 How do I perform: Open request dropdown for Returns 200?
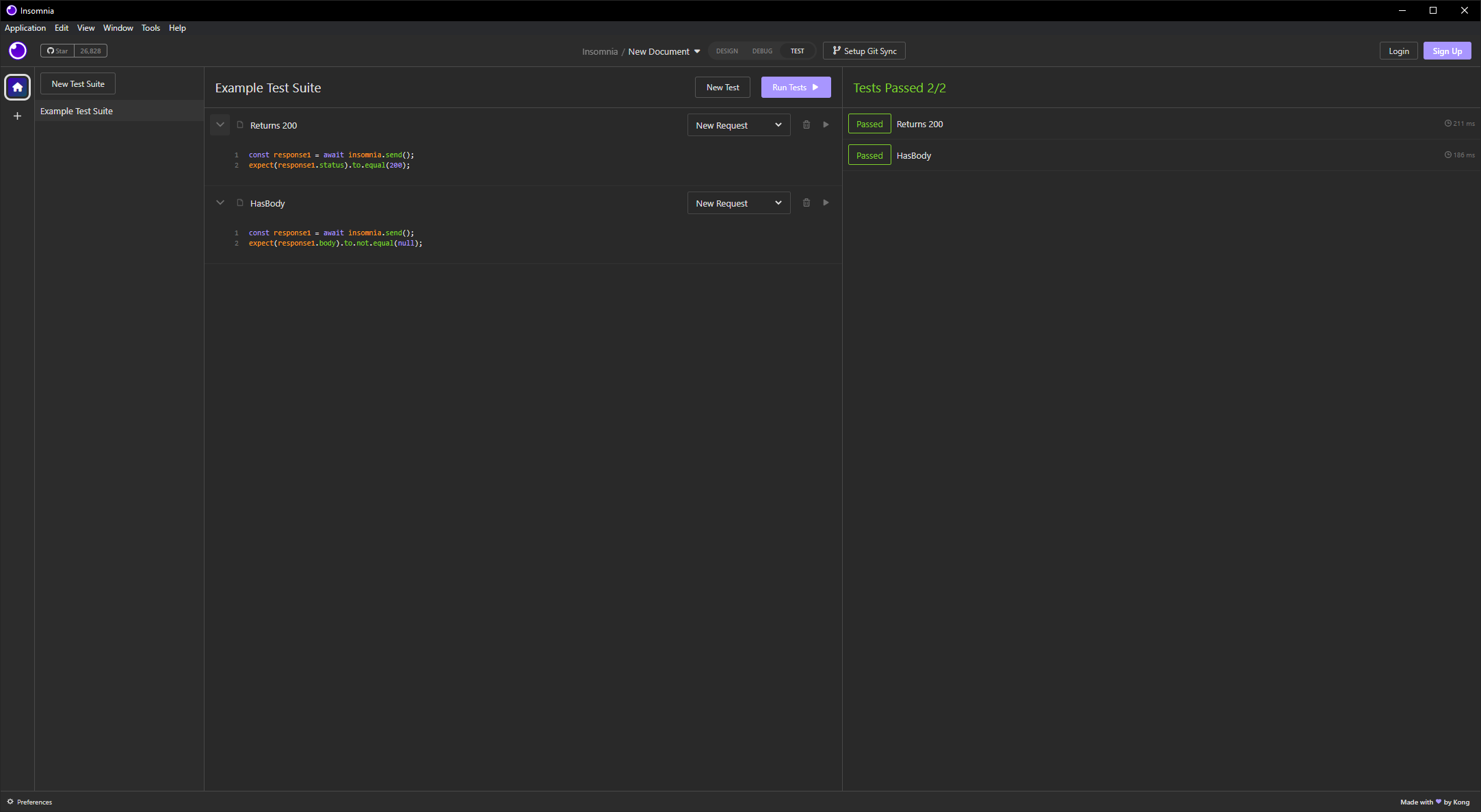tap(738, 125)
